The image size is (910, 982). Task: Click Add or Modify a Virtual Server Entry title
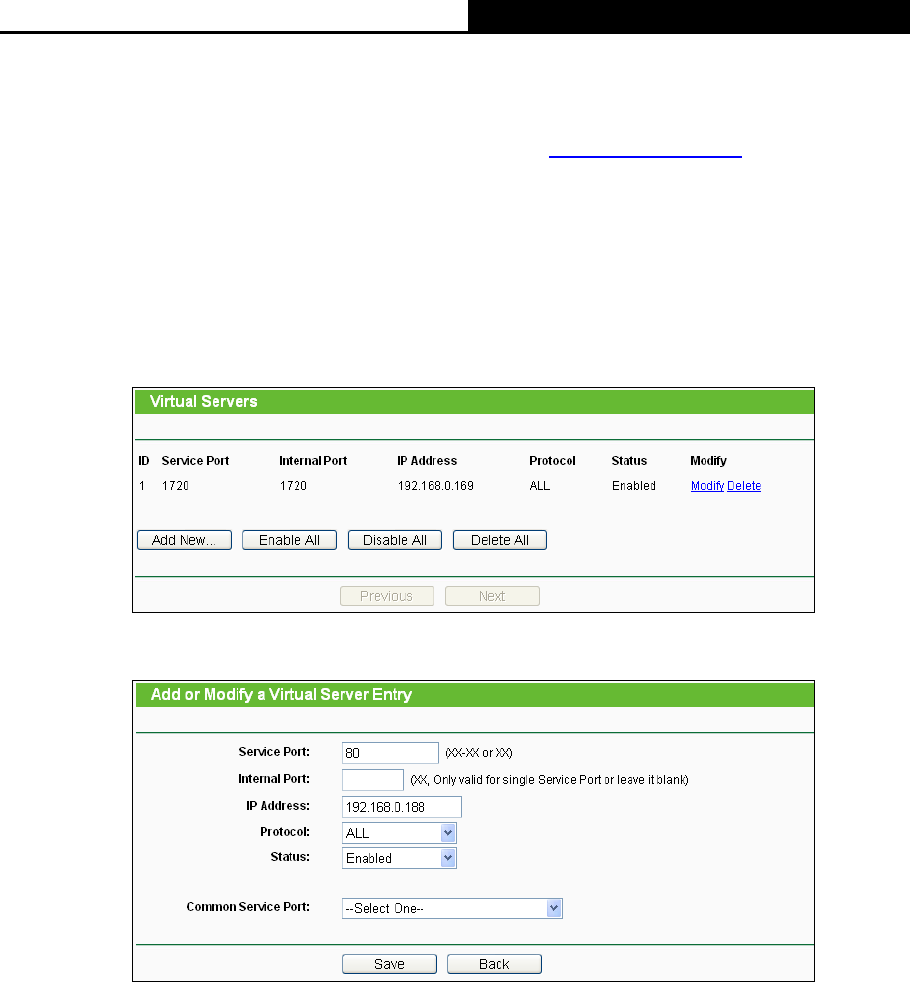(x=281, y=695)
